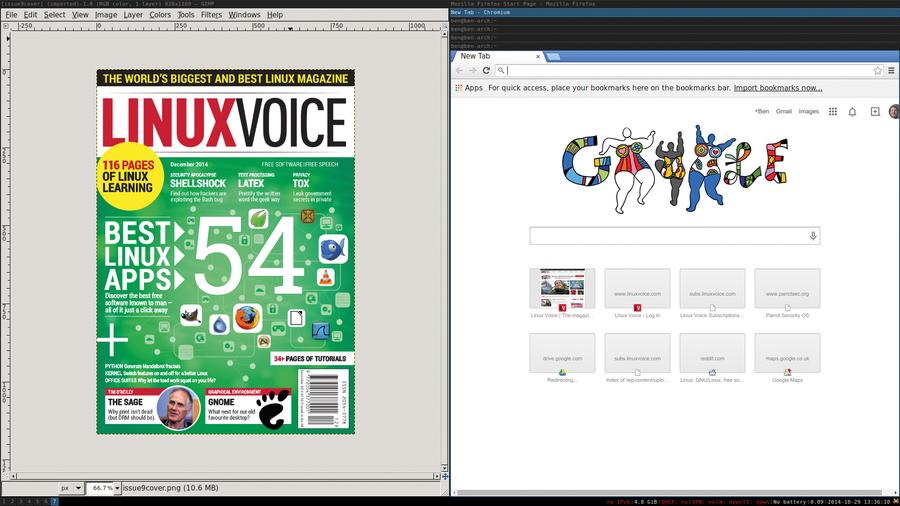Open the Linux Voice Subscriptions thumbnail

click(x=712, y=289)
